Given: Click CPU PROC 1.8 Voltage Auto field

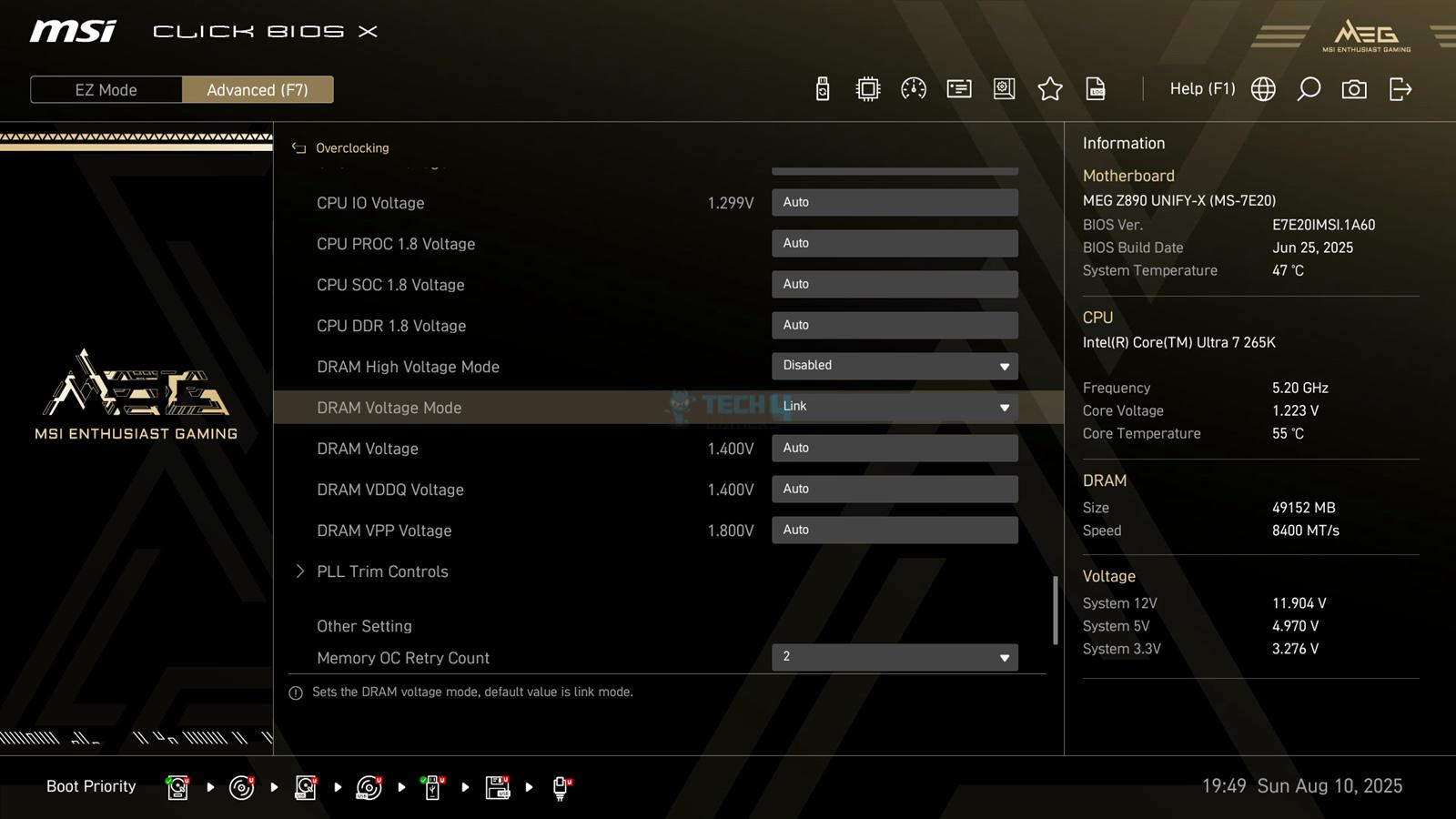Looking at the screenshot, I should coord(895,243).
